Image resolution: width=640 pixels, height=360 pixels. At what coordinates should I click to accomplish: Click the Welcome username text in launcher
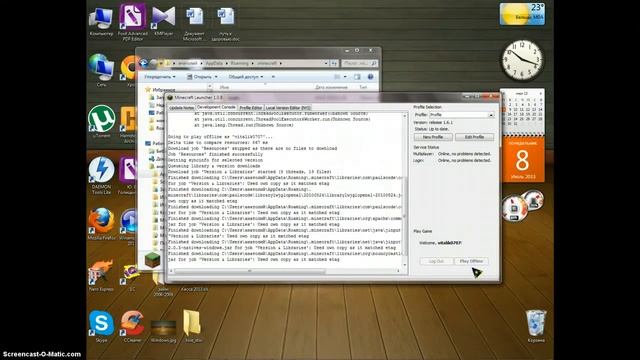pos(440,243)
